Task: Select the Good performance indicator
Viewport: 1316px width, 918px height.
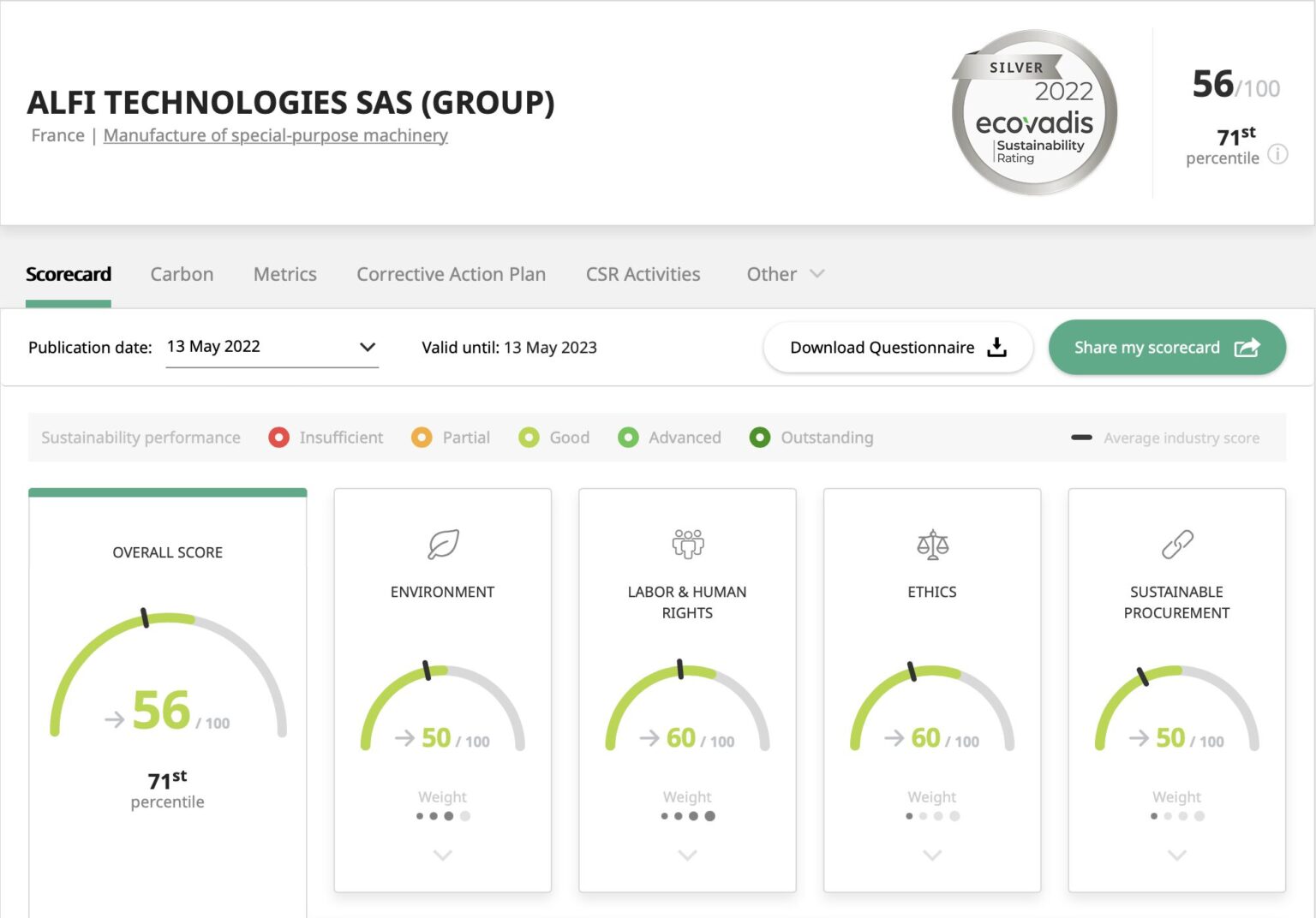Action: pos(528,438)
